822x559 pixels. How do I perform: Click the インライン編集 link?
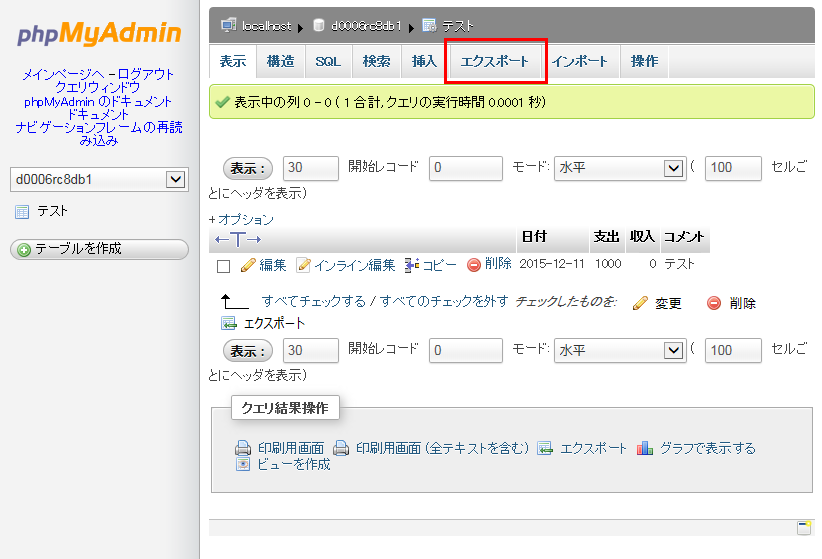(x=354, y=265)
